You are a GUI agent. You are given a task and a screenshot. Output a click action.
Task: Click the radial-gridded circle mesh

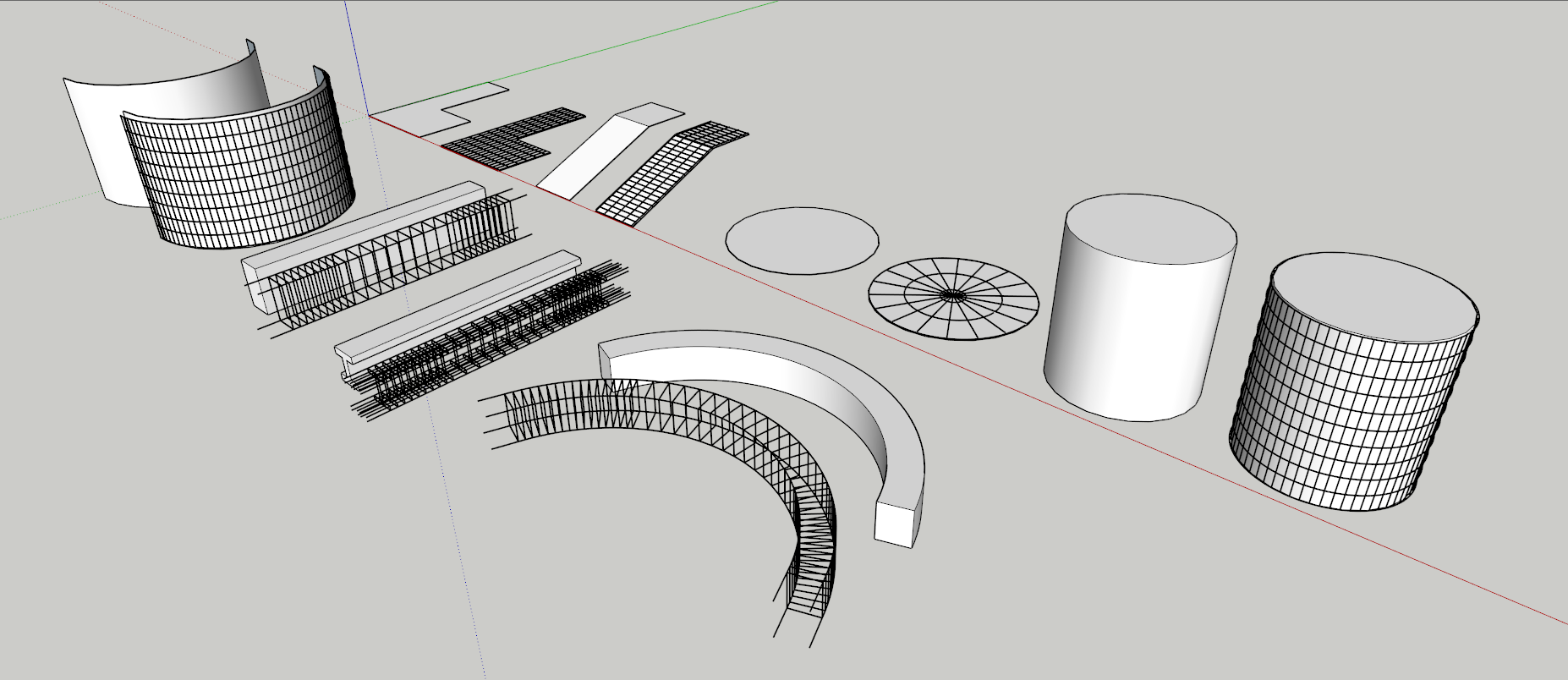953,296
